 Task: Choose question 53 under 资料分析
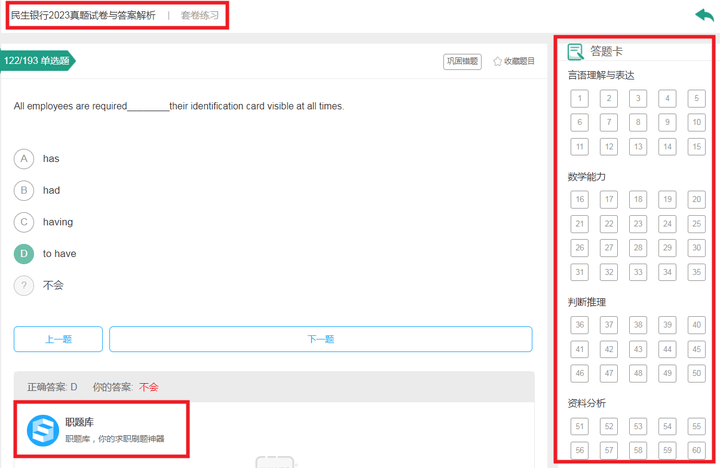[638, 427]
